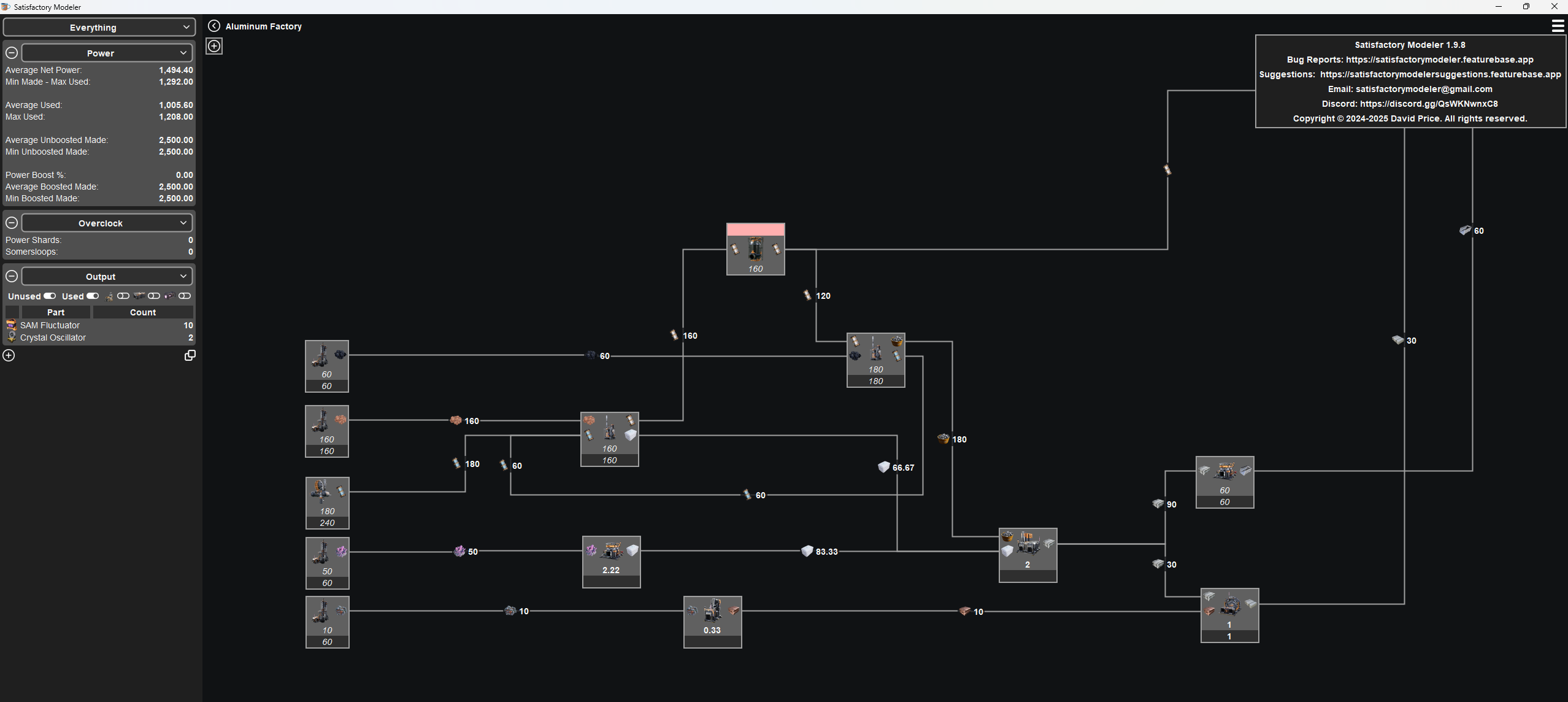Click the water flow label 180
Image resolution: width=1568 pixels, height=702 pixels.
pos(472,464)
